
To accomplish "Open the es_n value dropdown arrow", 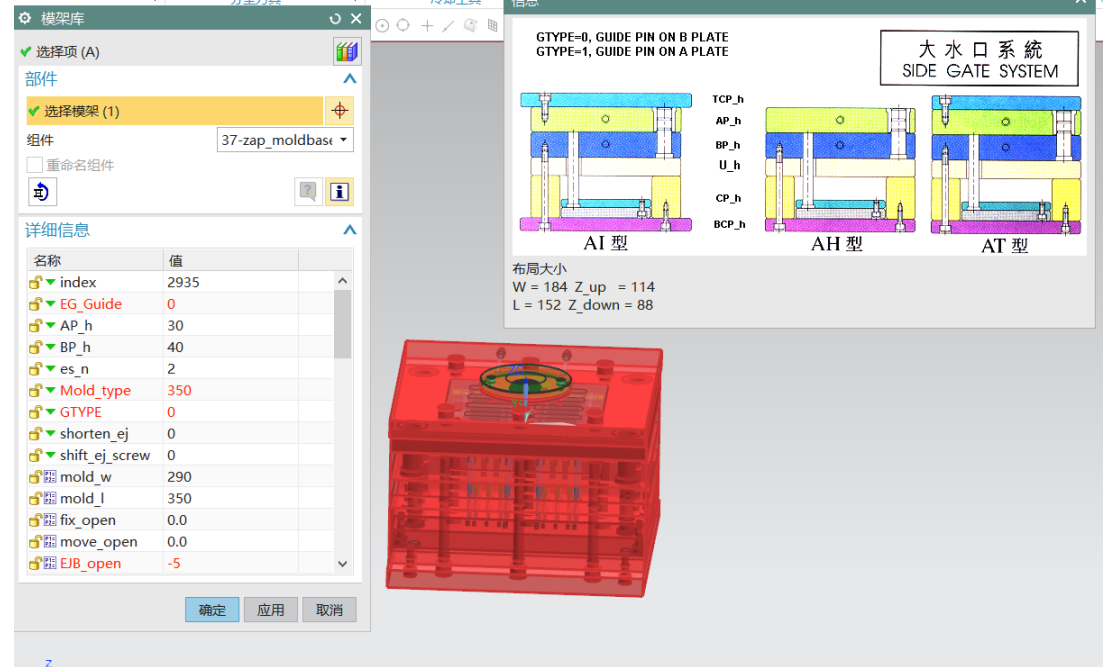I will click(x=51, y=369).
